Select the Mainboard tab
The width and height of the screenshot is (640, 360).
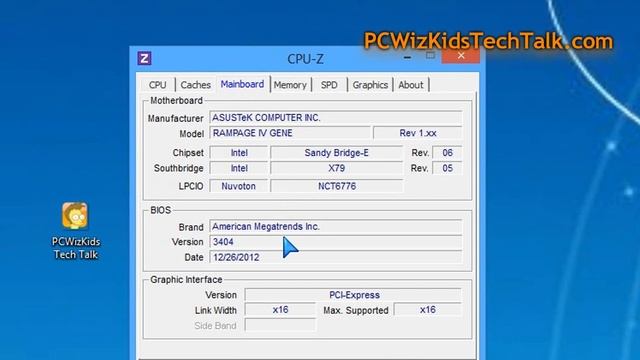pos(242,84)
